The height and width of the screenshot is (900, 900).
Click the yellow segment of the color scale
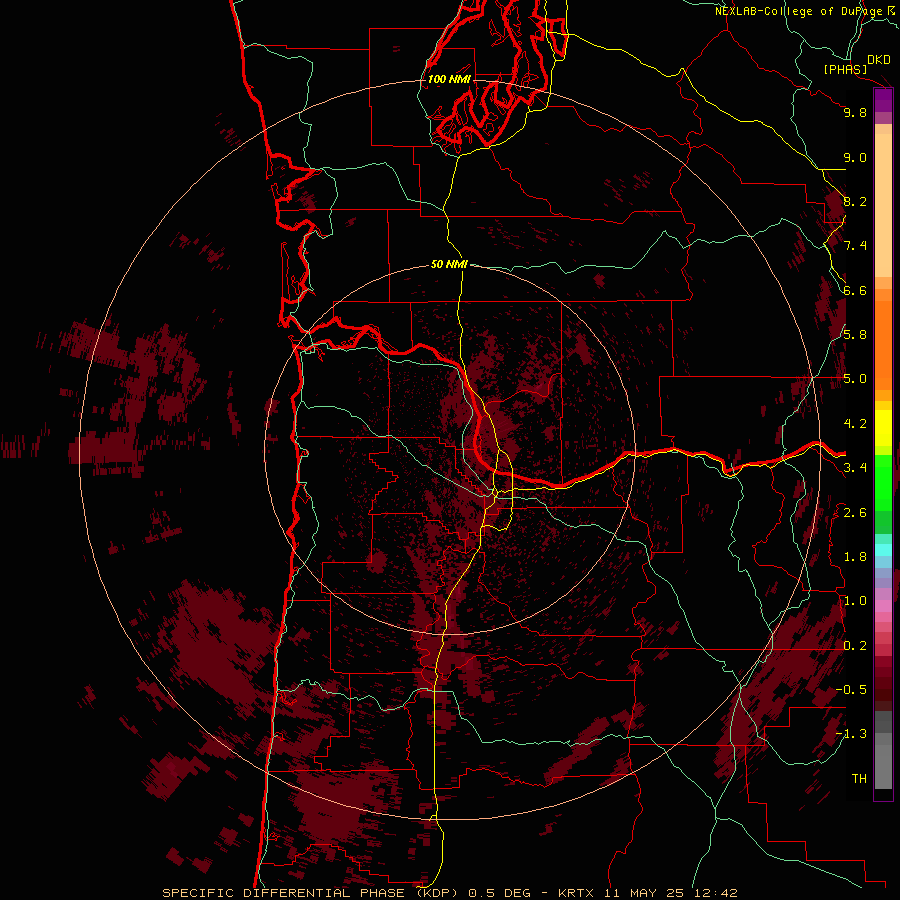tap(883, 428)
